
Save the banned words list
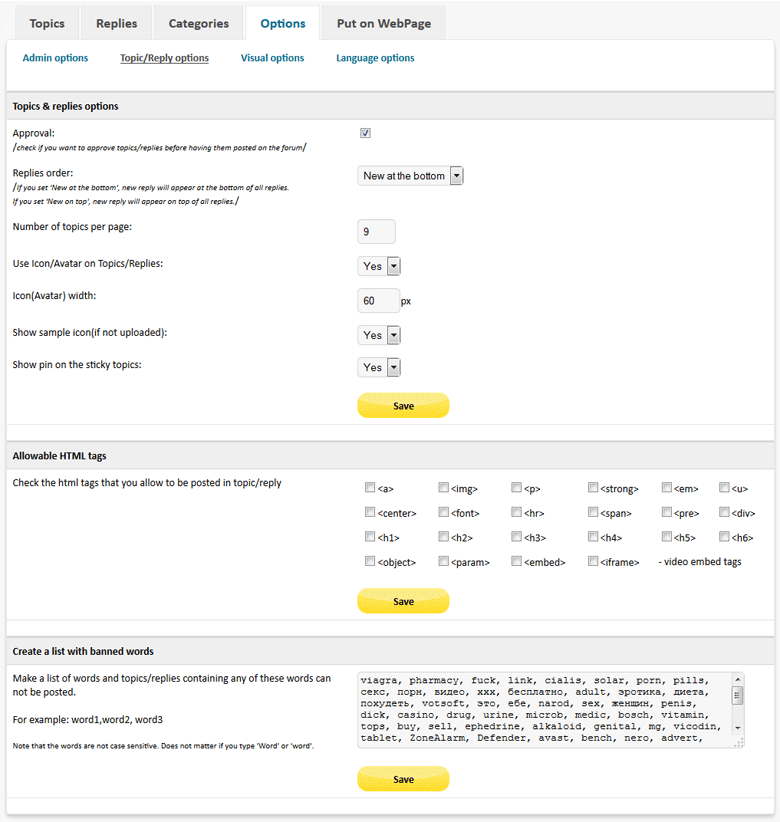(x=403, y=779)
